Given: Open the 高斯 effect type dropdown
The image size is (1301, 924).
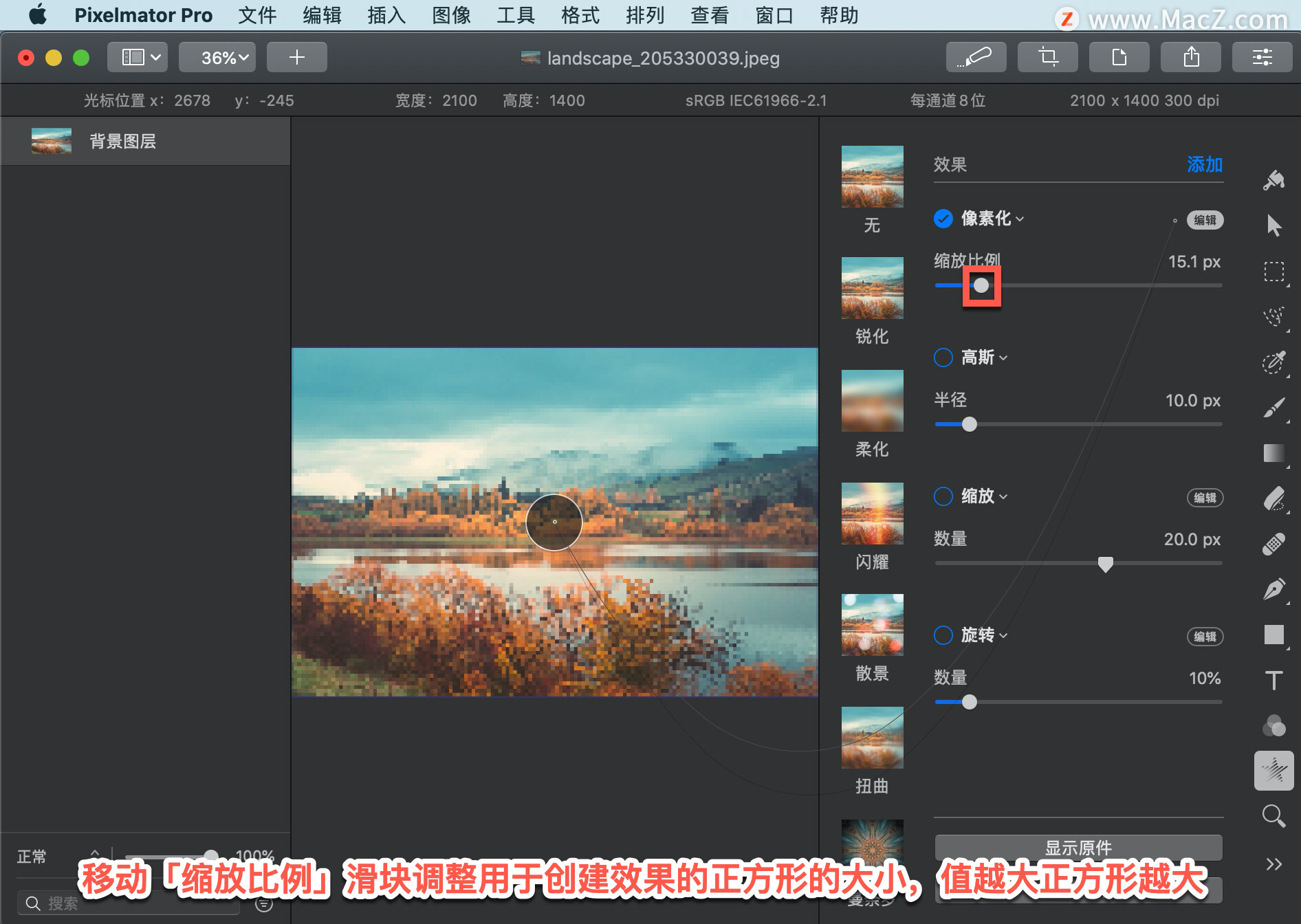Looking at the screenshot, I should pos(984,357).
